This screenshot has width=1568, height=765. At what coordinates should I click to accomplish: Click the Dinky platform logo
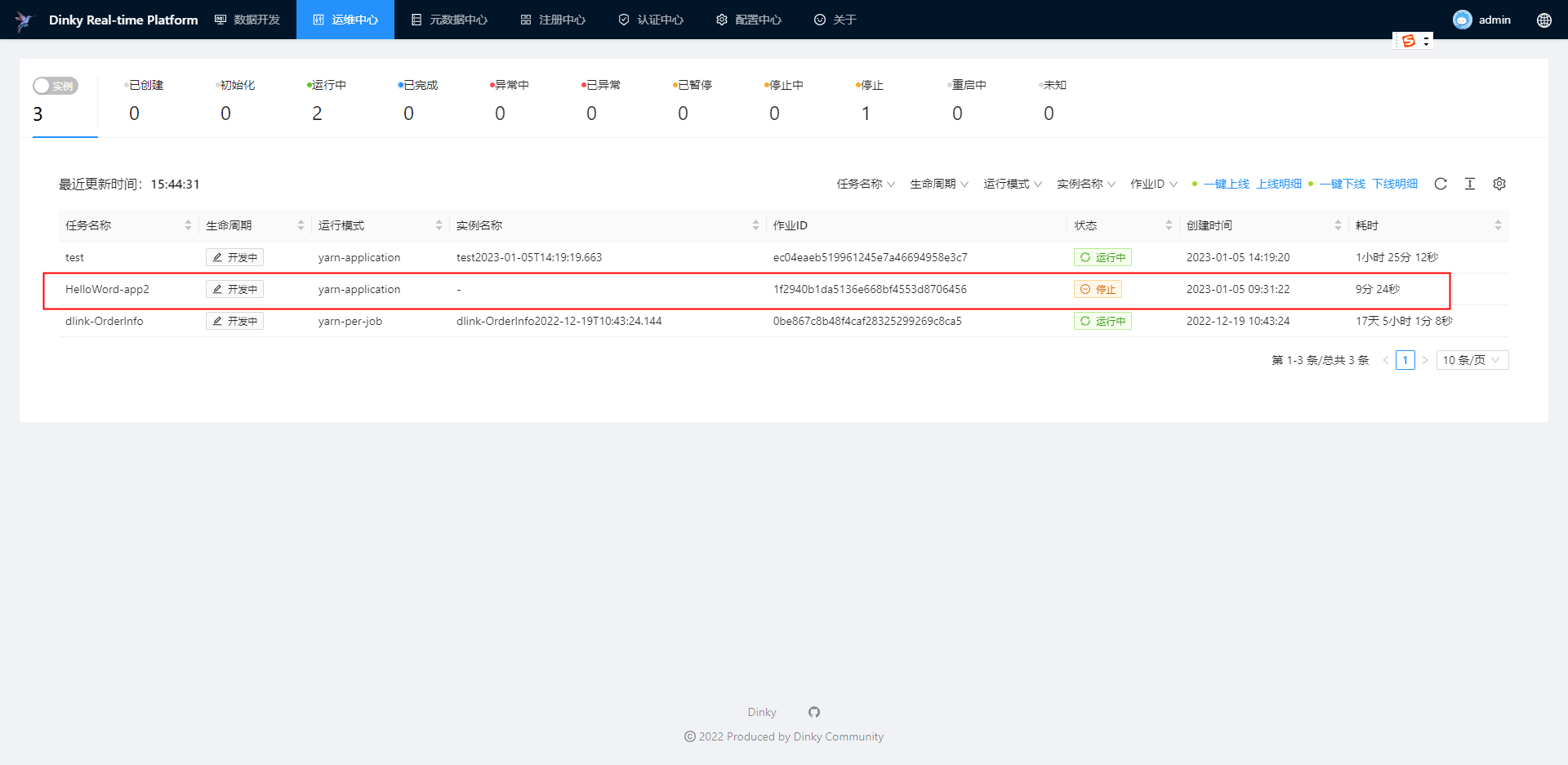coord(24,20)
